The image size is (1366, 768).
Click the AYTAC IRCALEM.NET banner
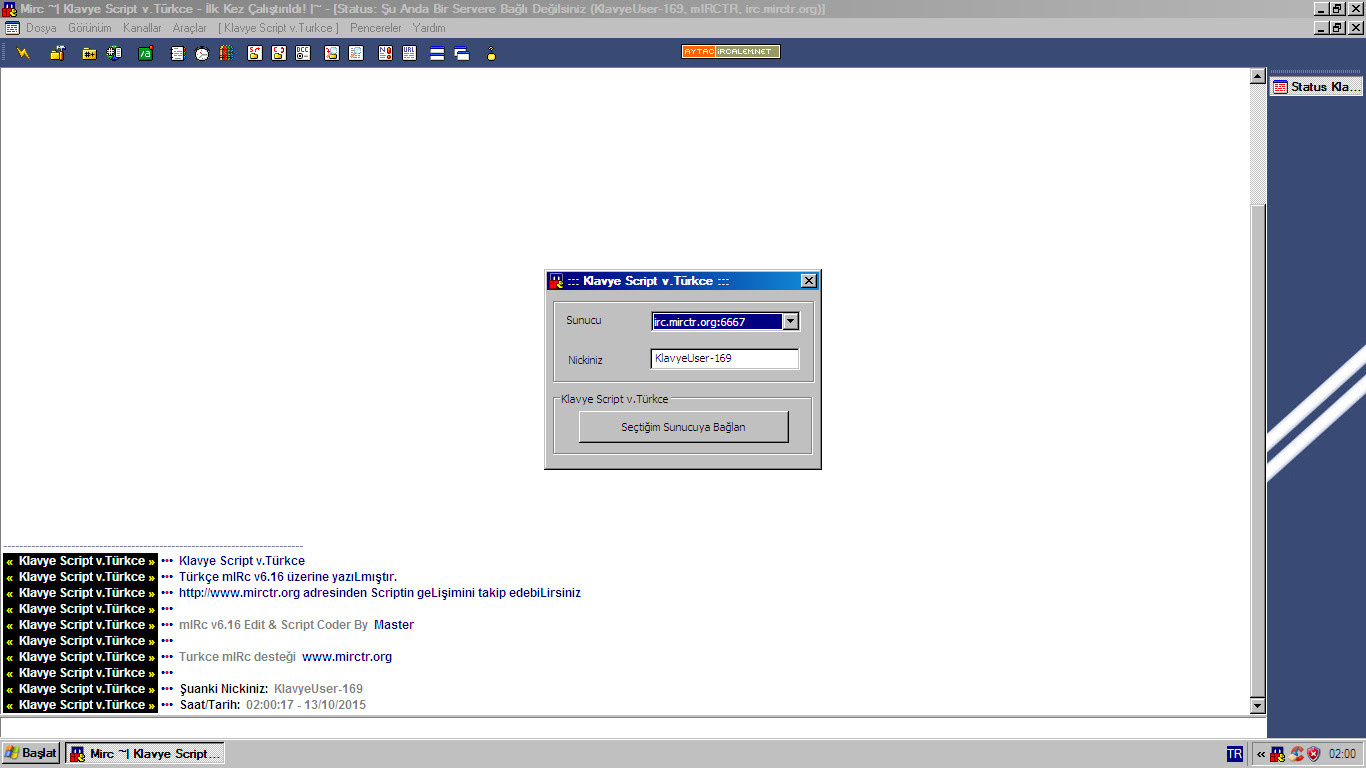point(731,51)
